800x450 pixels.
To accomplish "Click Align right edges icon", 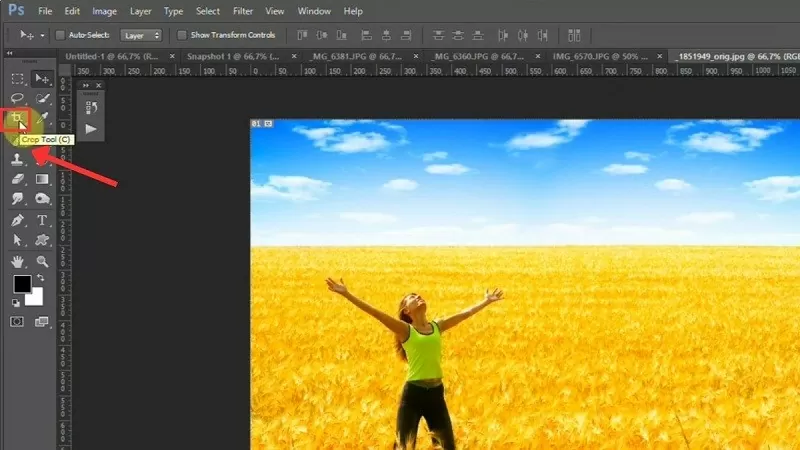I will click(x=406, y=35).
